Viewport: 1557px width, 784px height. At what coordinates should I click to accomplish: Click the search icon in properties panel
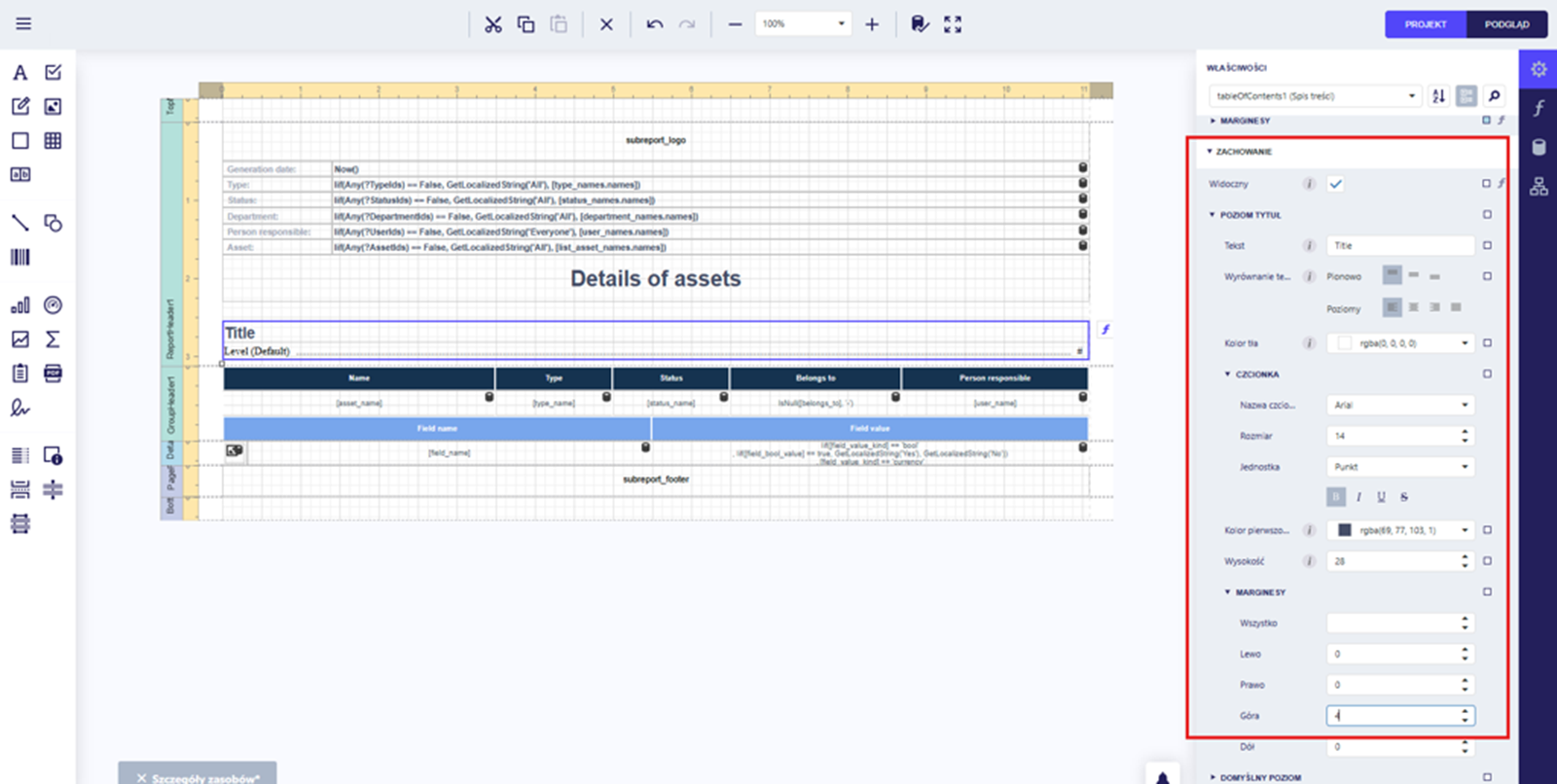click(1494, 95)
